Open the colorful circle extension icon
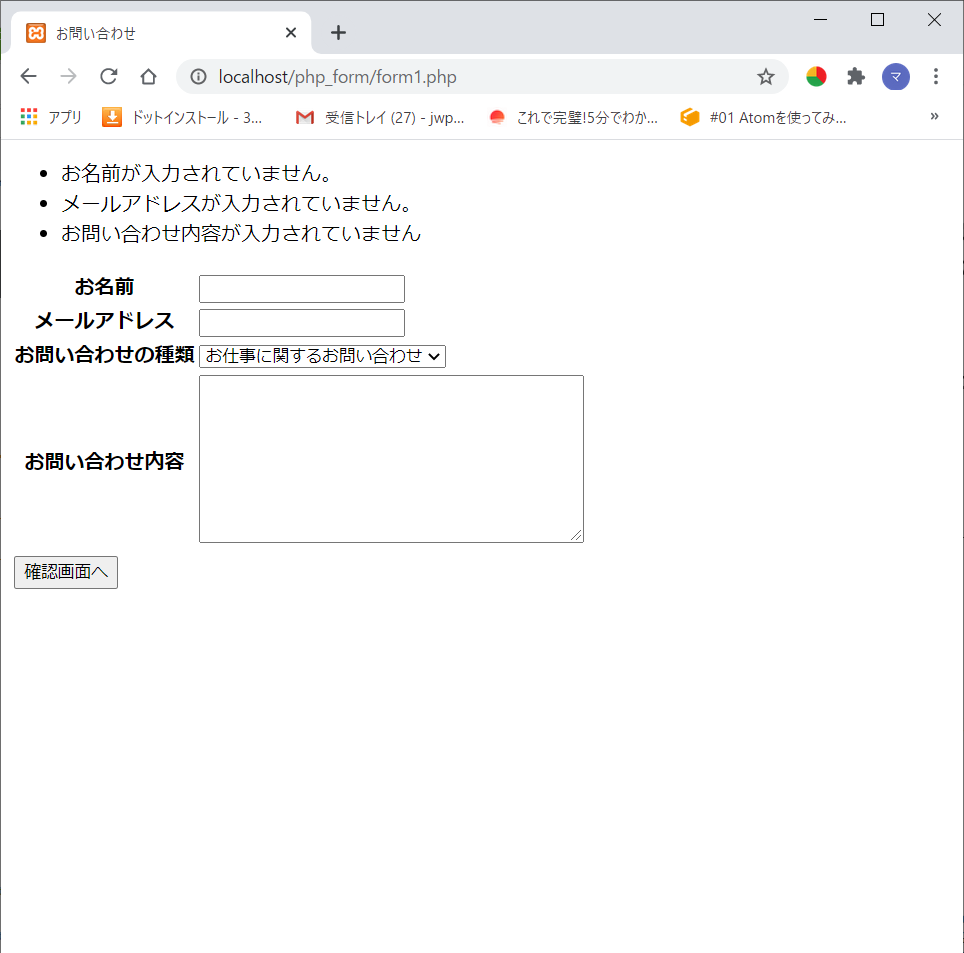 click(816, 76)
